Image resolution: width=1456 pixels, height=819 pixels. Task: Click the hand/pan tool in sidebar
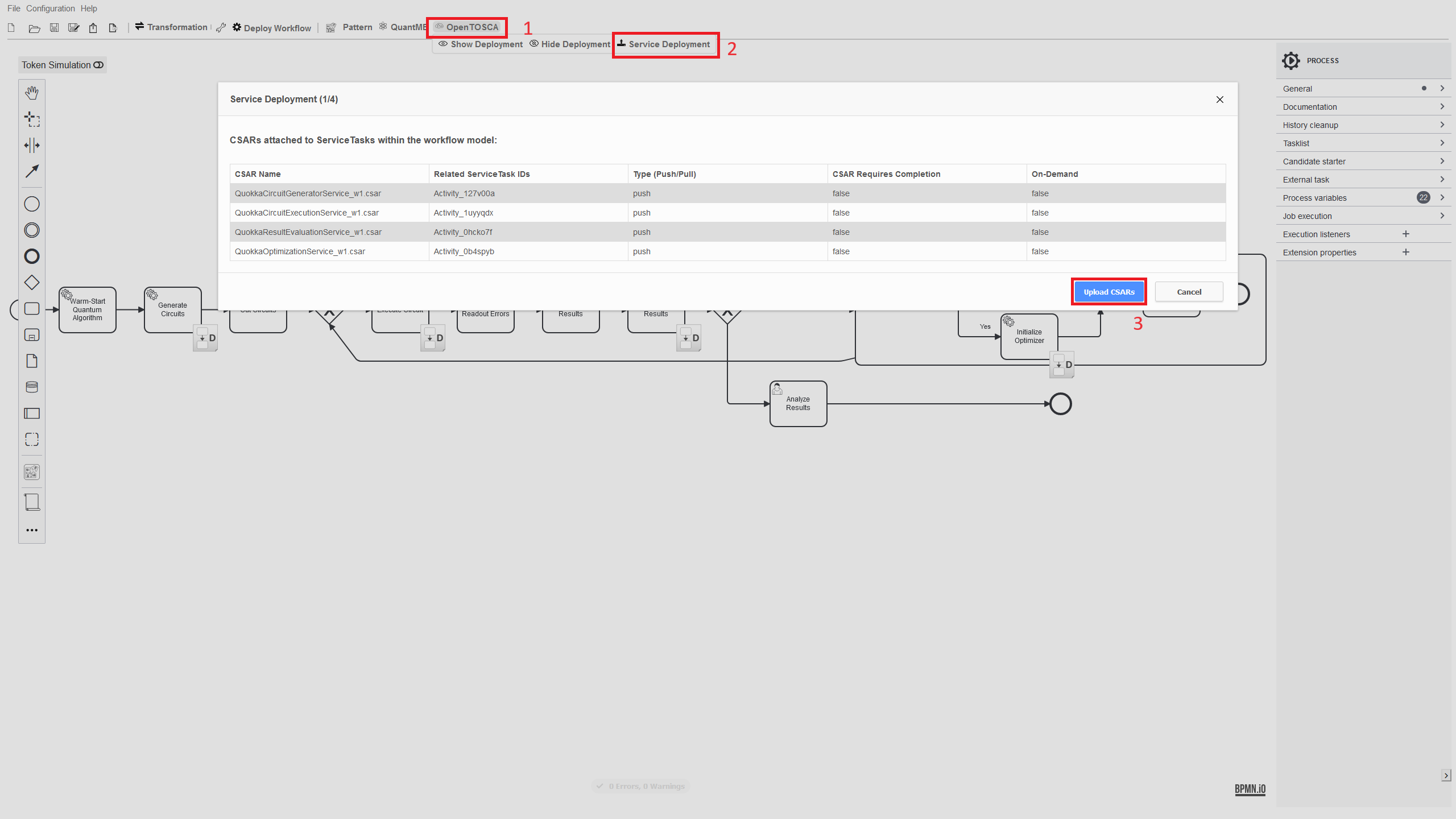(32, 91)
